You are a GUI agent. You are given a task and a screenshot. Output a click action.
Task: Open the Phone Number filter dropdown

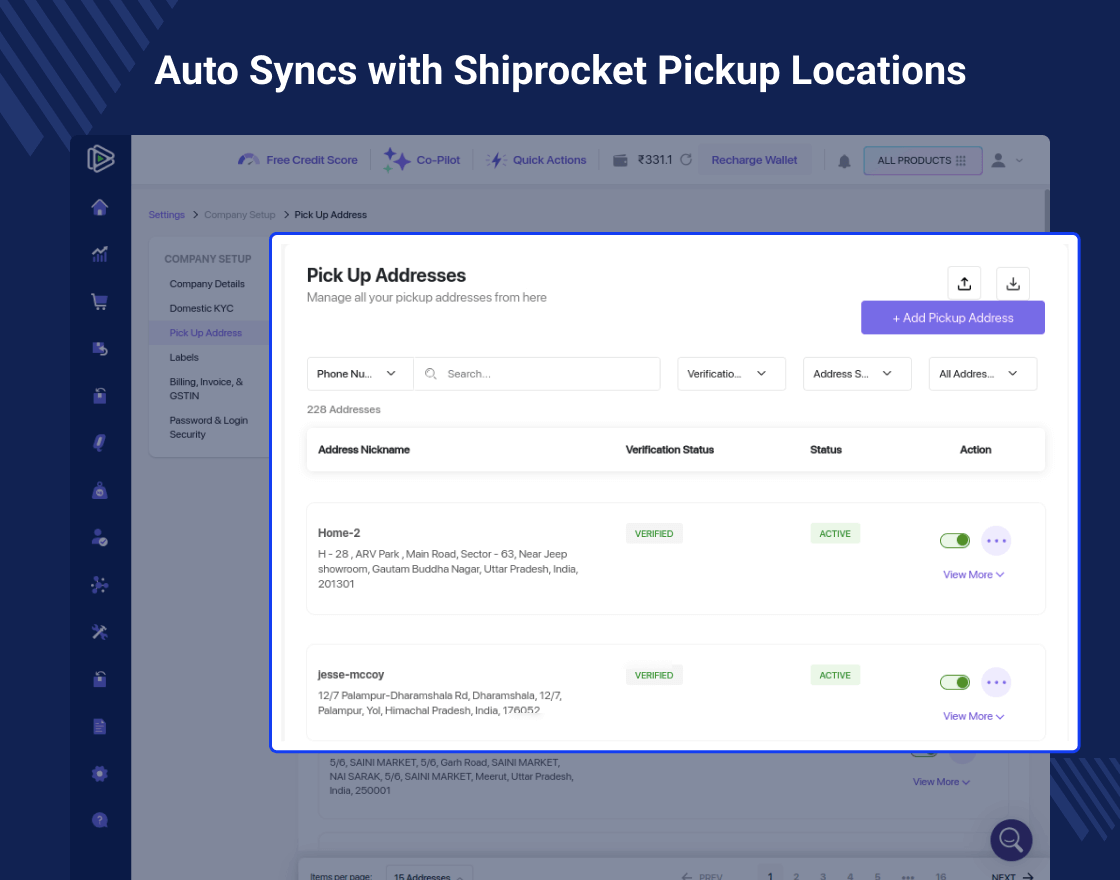coord(359,373)
